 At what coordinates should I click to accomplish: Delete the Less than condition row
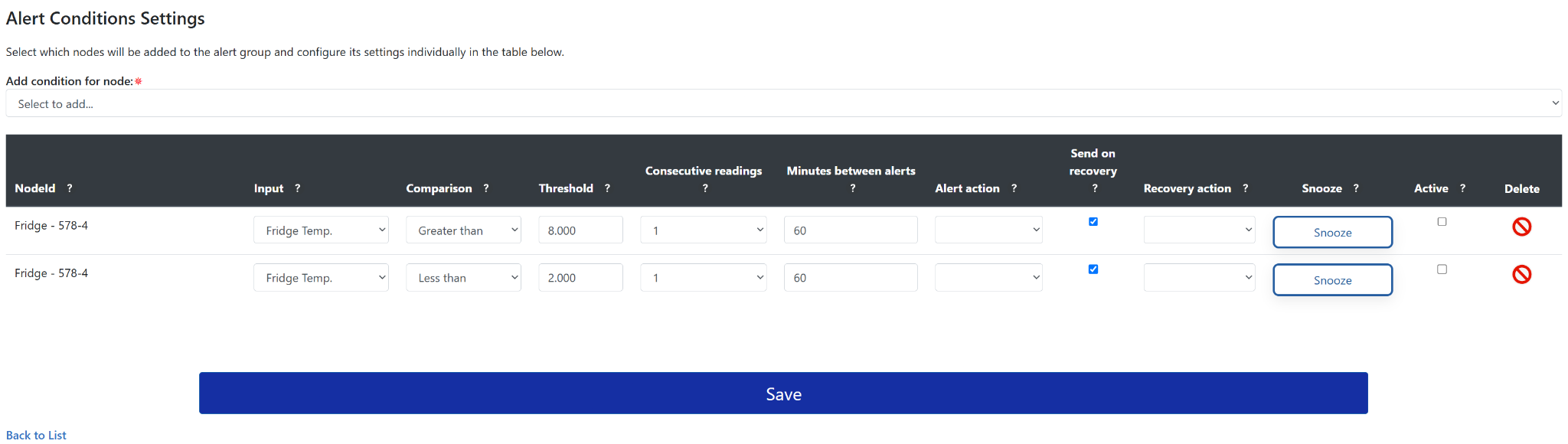click(x=1521, y=274)
